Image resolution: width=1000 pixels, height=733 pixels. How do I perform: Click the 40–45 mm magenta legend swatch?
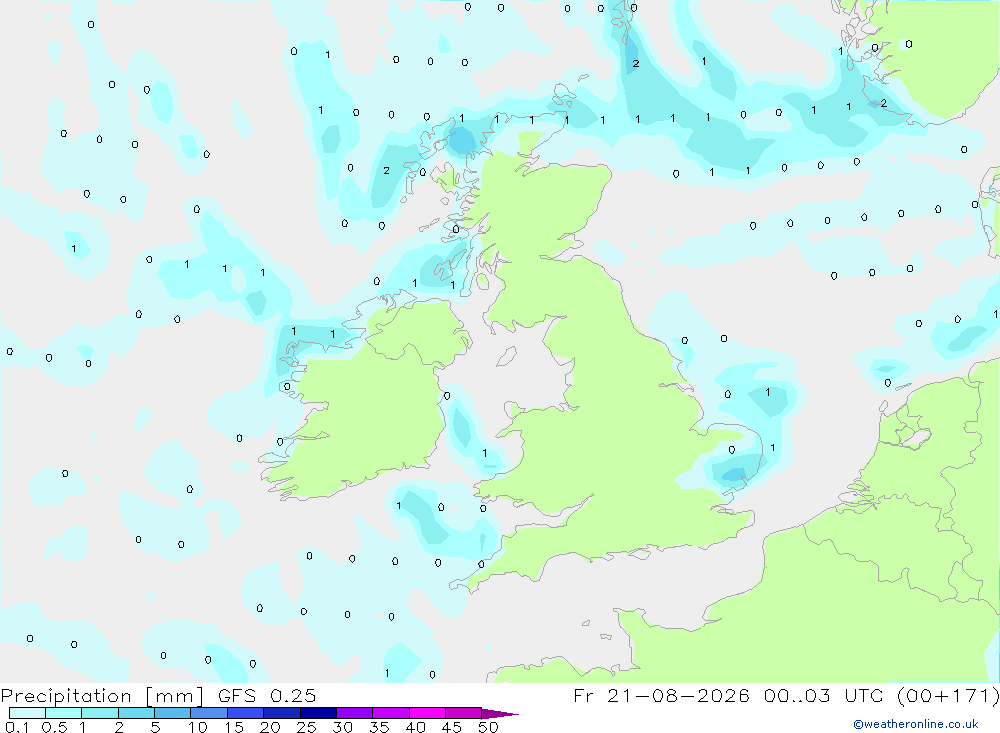pos(427,713)
